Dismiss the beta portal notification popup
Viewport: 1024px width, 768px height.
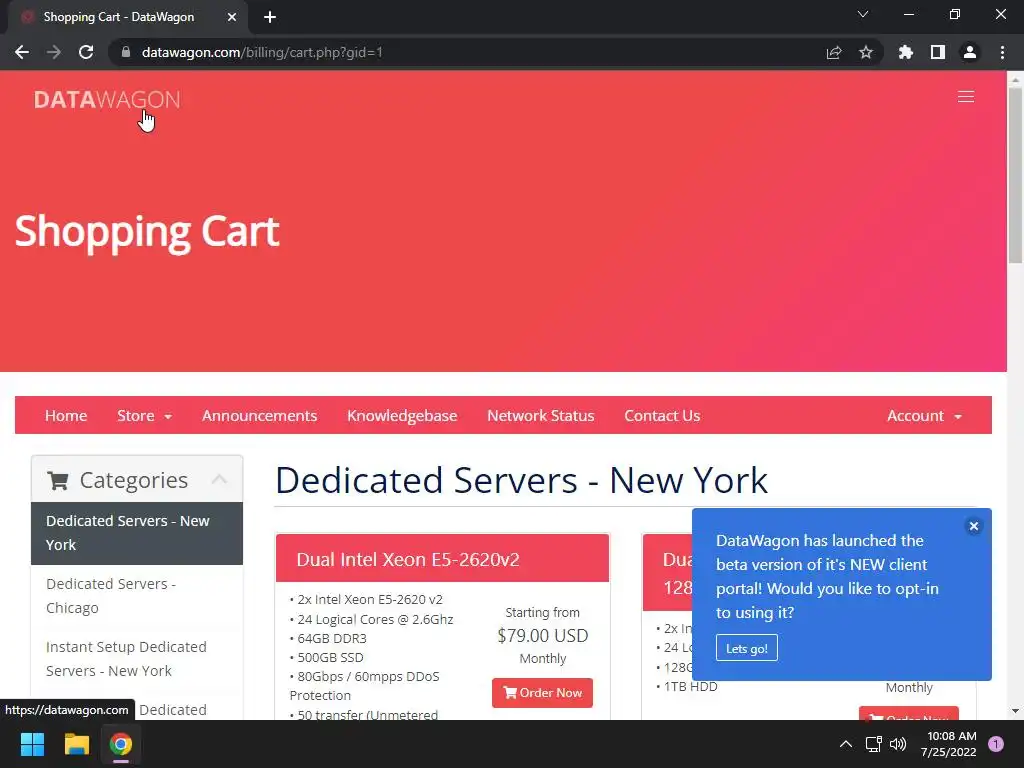(x=974, y=526)
